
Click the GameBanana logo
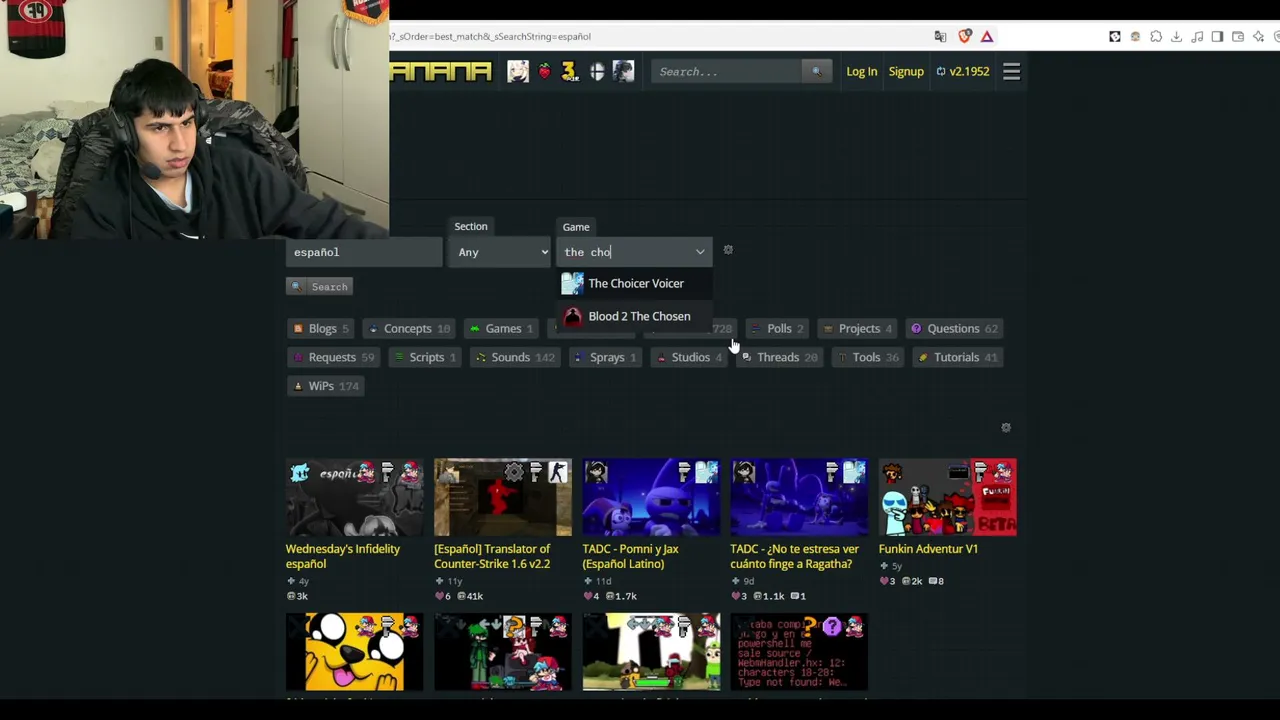coord(441,71)
